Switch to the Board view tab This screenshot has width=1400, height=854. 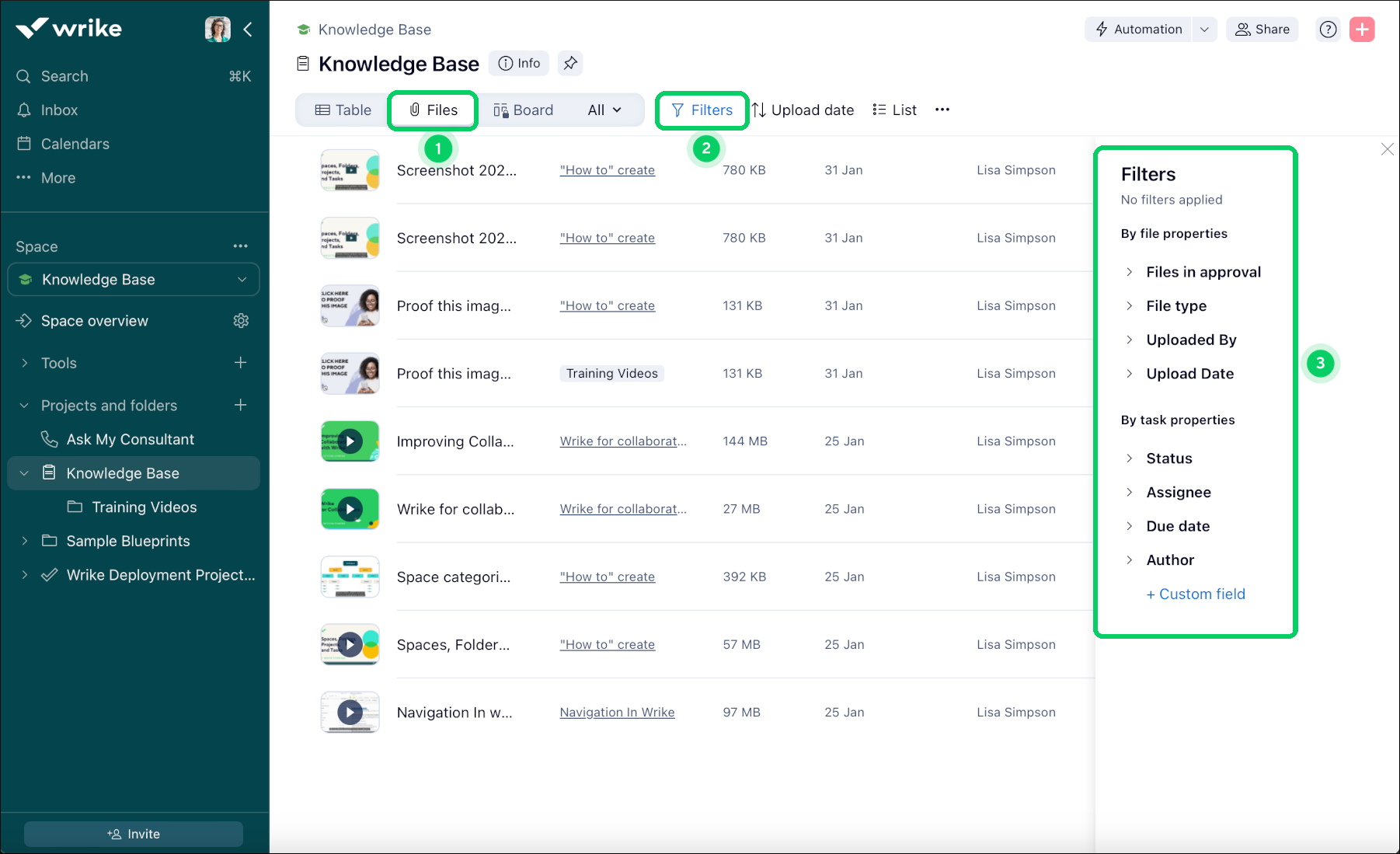coord(524,110)
